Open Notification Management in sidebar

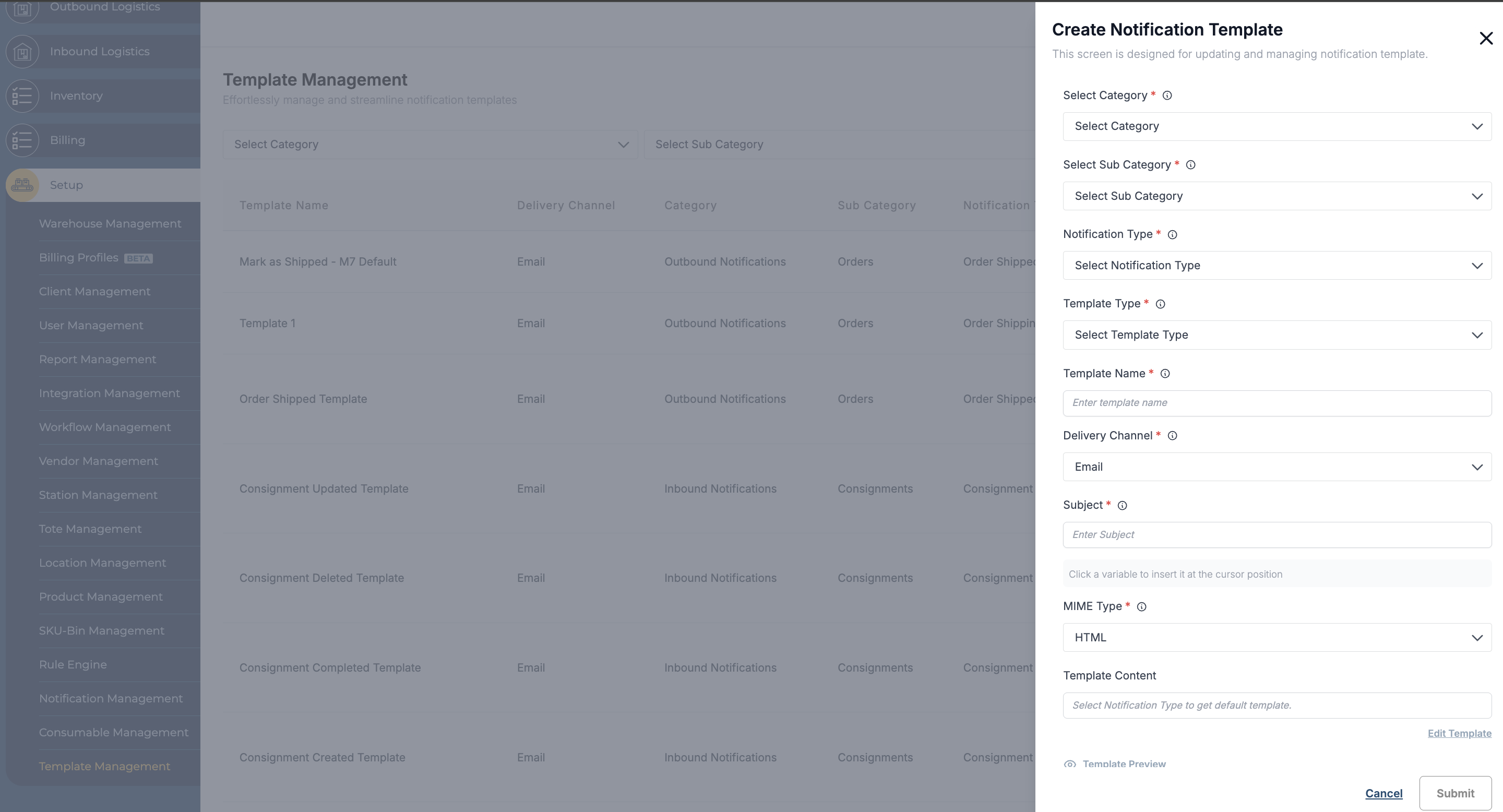tap(111, 699)
